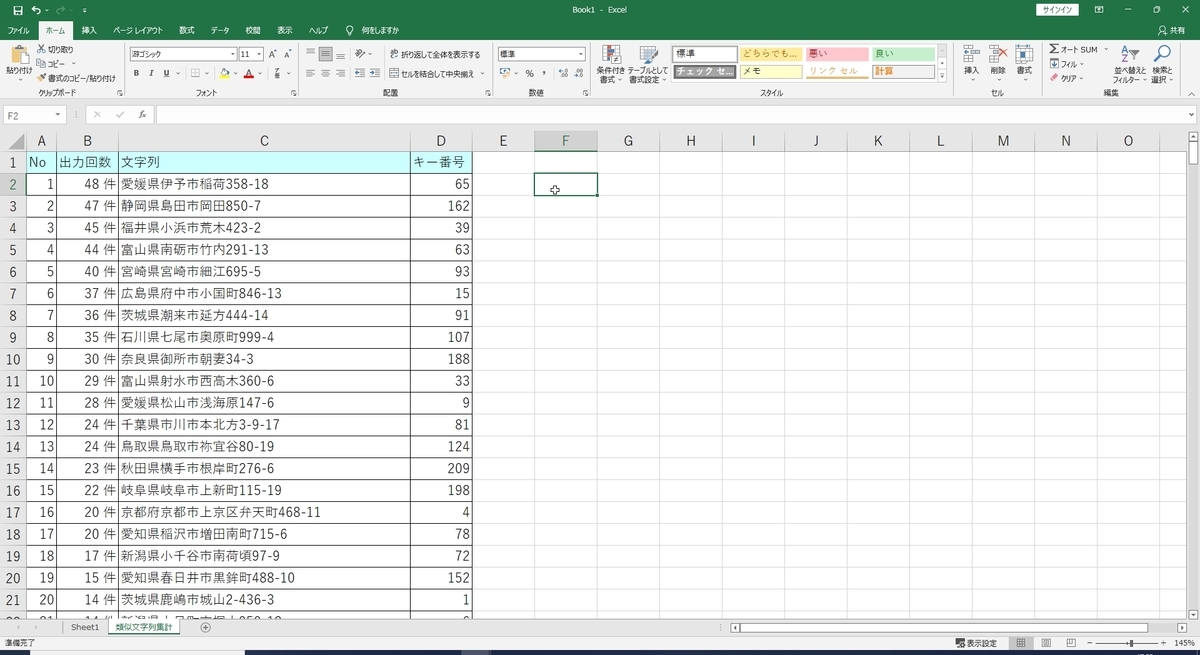This screenshot has height=655, width=1200.
Task: Left-align the cell contents
Action: [x=311, y=73]
